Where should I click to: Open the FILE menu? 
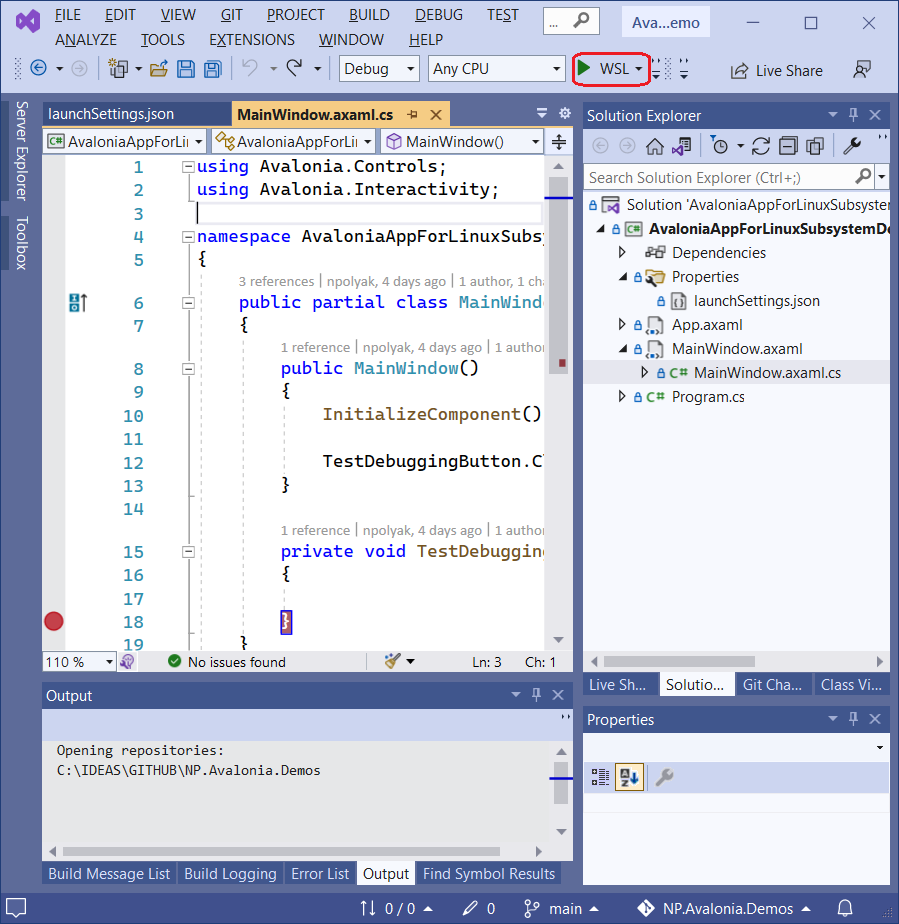coord(68,15)
